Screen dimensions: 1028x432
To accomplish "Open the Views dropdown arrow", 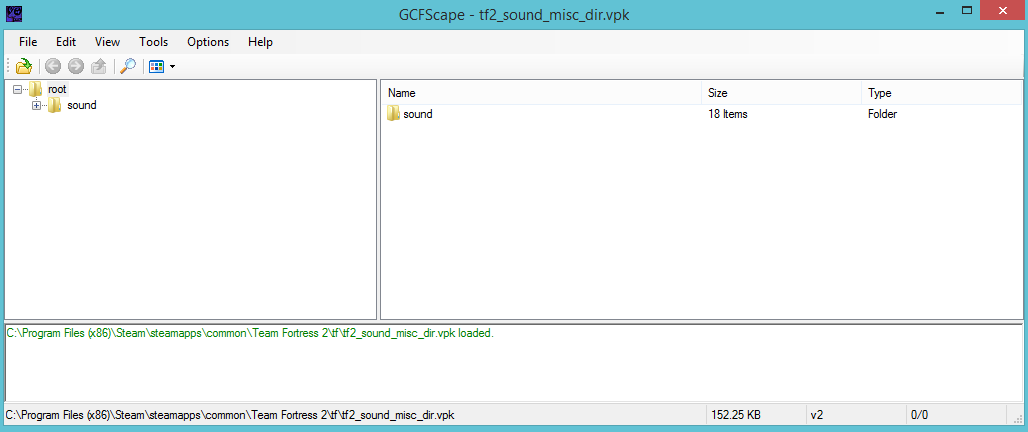I will coord(172,67).
